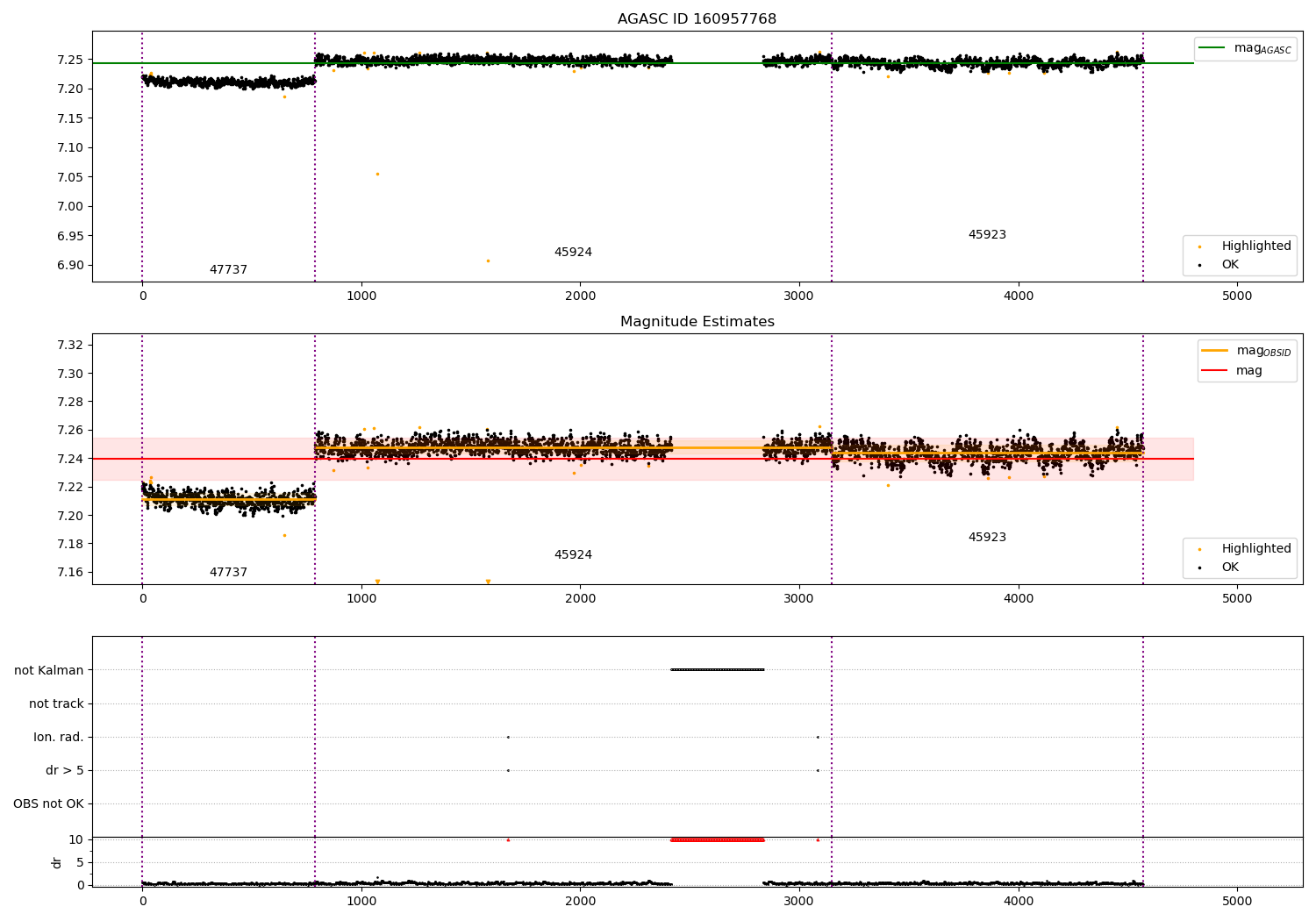Click 'OK' in the top panel legend

pyautogui.click(x=1230, y=264)
